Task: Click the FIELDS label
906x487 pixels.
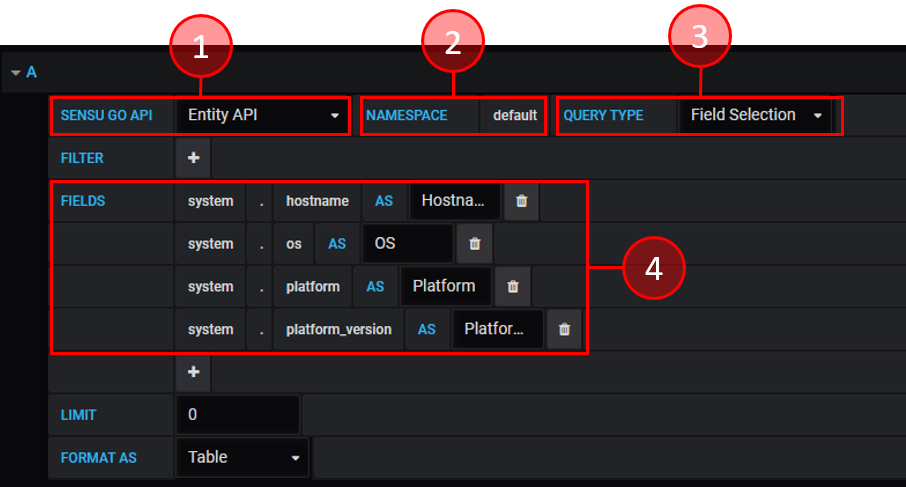Action: click(x=83, y=201)
